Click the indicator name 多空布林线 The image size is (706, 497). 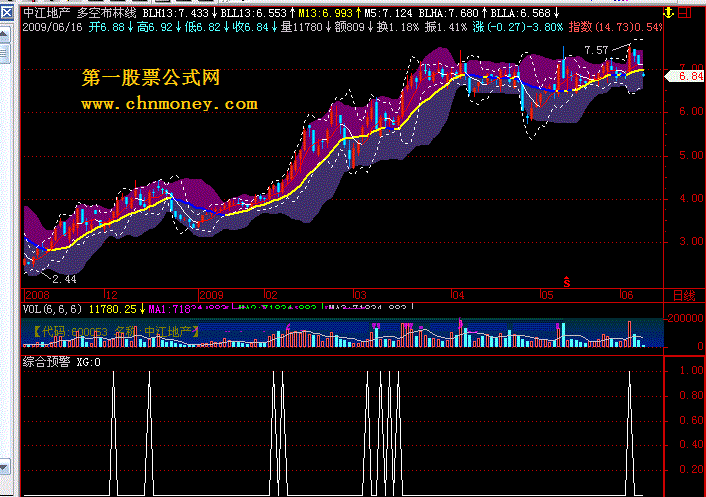click(106, 13)
